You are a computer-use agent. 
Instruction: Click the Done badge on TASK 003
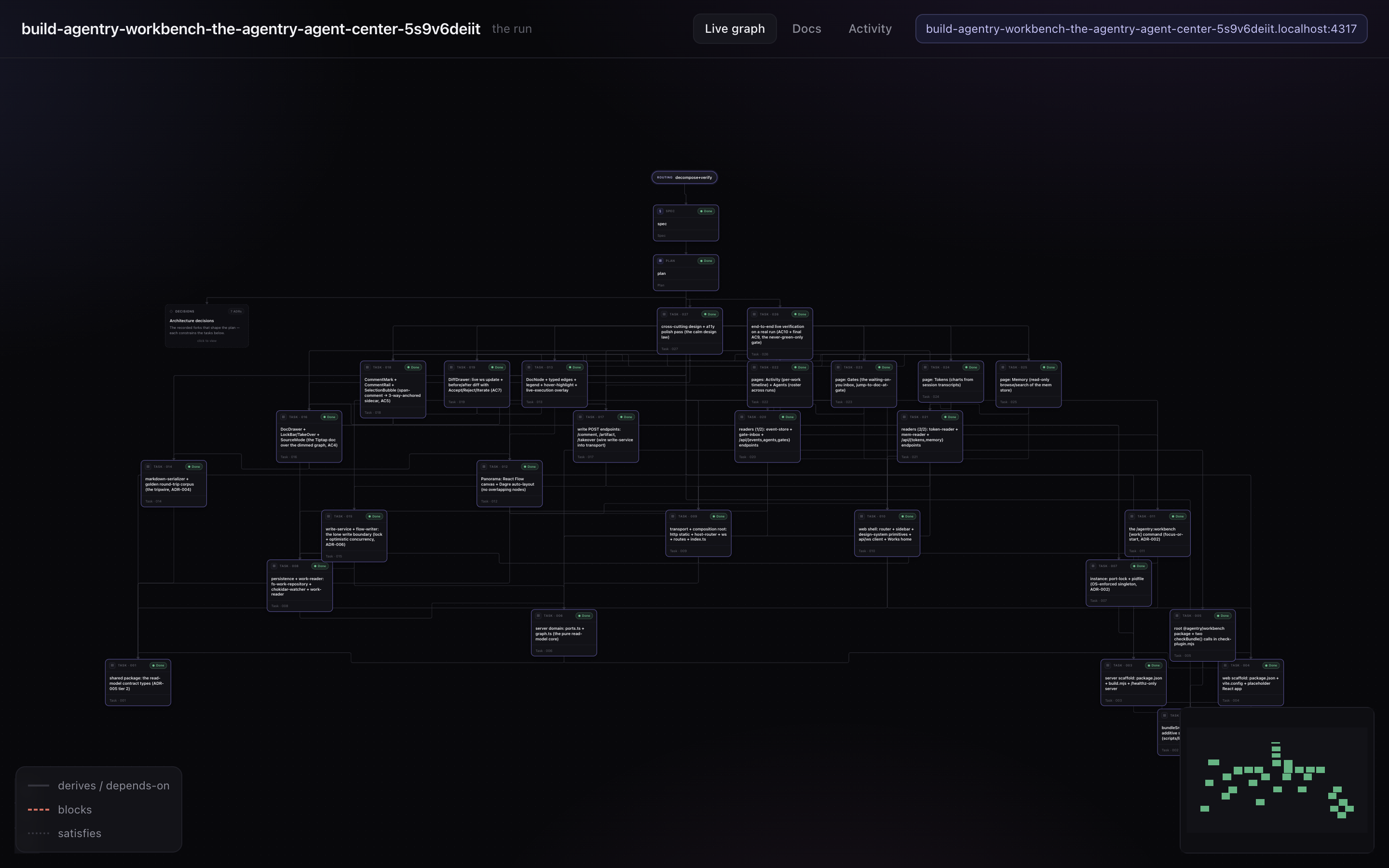coord(1153,665)
